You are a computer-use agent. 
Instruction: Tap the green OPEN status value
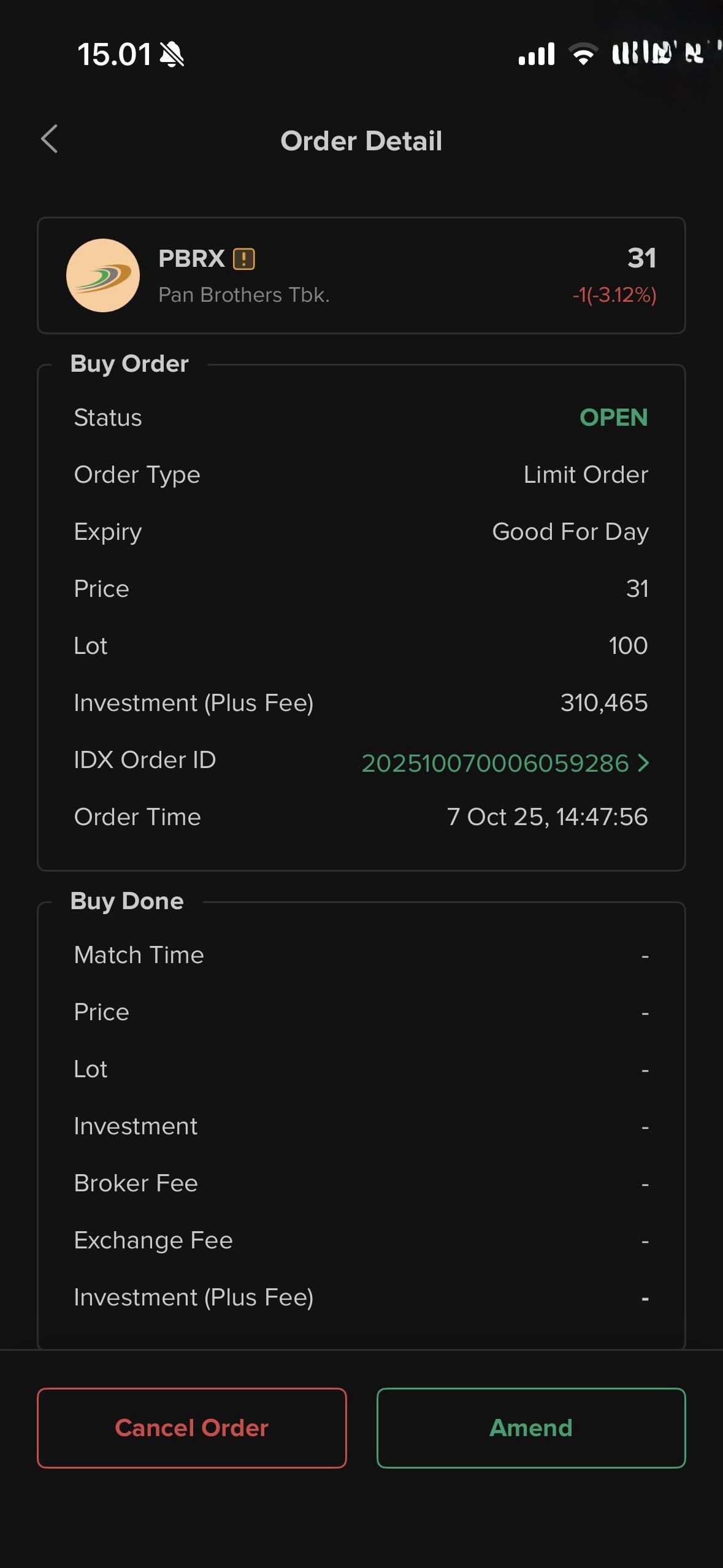tap(613, 418)
